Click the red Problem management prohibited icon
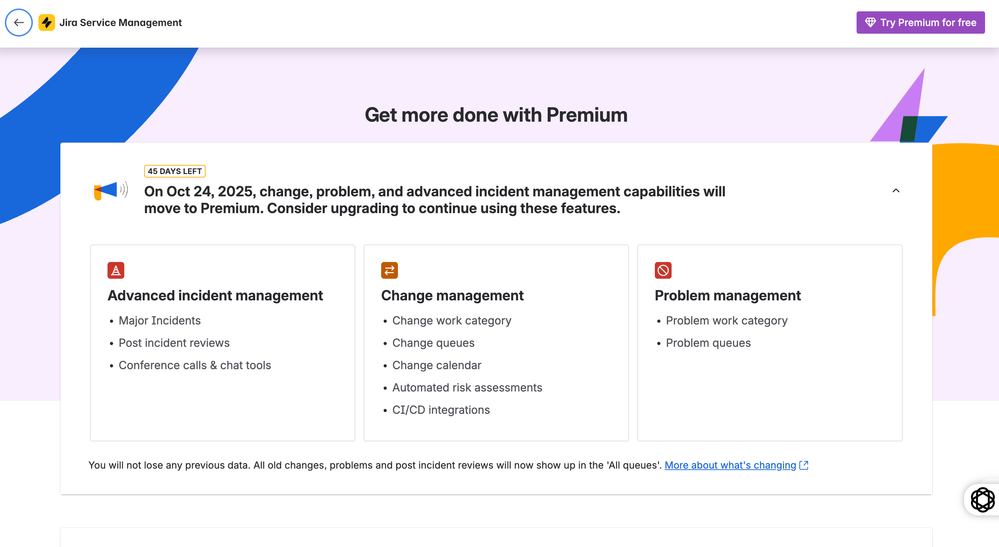Image resolution: width=999 pixels, height=547 pixels. pos(663,270)
